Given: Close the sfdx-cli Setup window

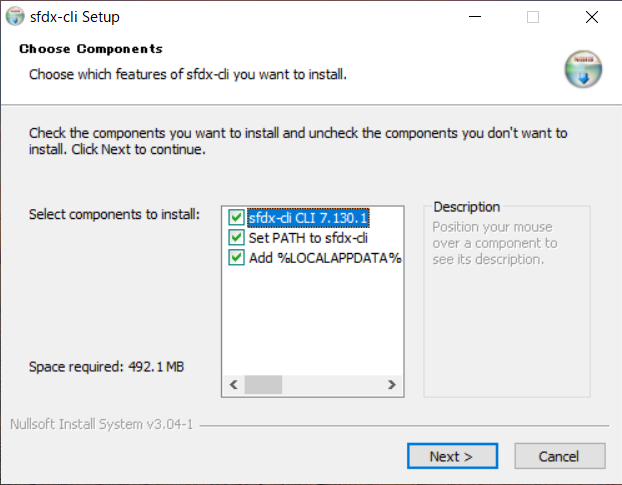Looking at the screenshot, I should click(591, 17).
